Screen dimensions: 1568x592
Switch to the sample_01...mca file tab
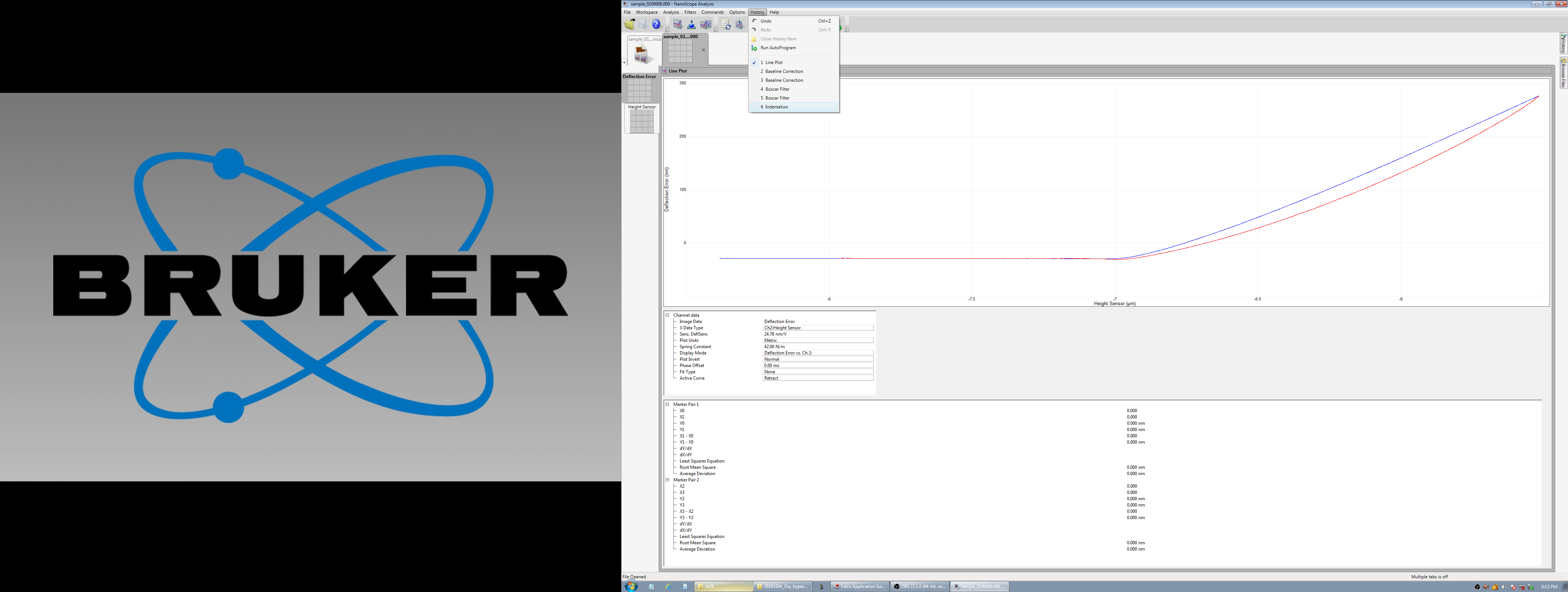click(643, 51)
